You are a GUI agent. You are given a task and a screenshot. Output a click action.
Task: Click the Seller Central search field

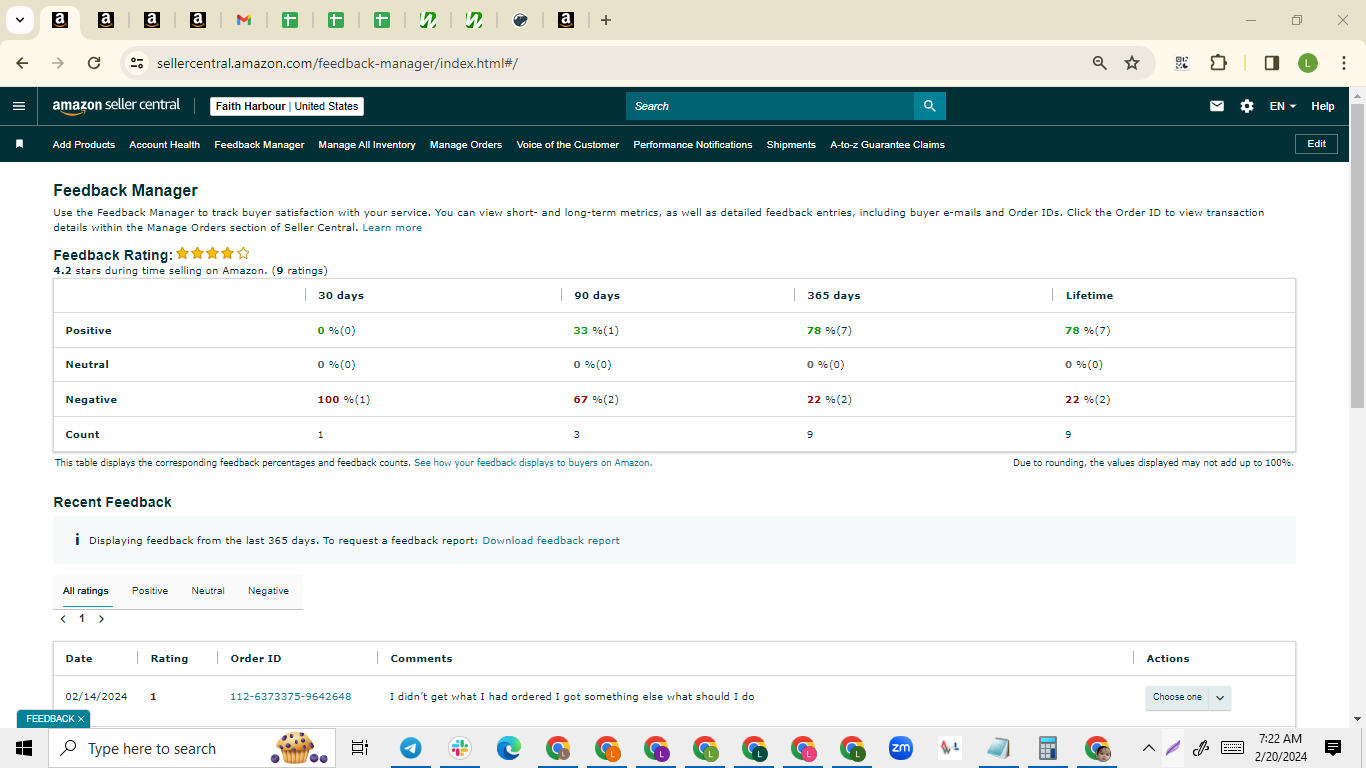[770, 106]
